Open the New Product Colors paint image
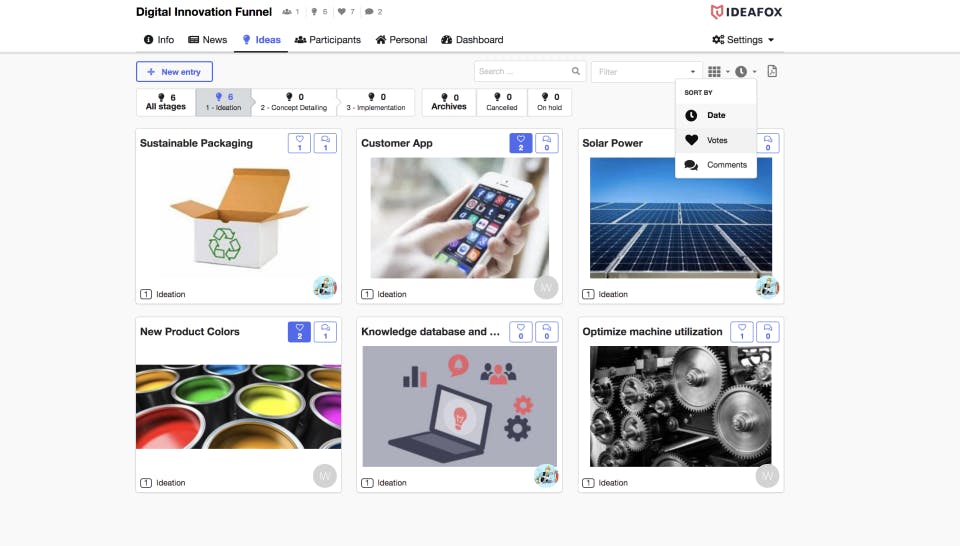This screenshot has height=546, width=960. (238, 406)
